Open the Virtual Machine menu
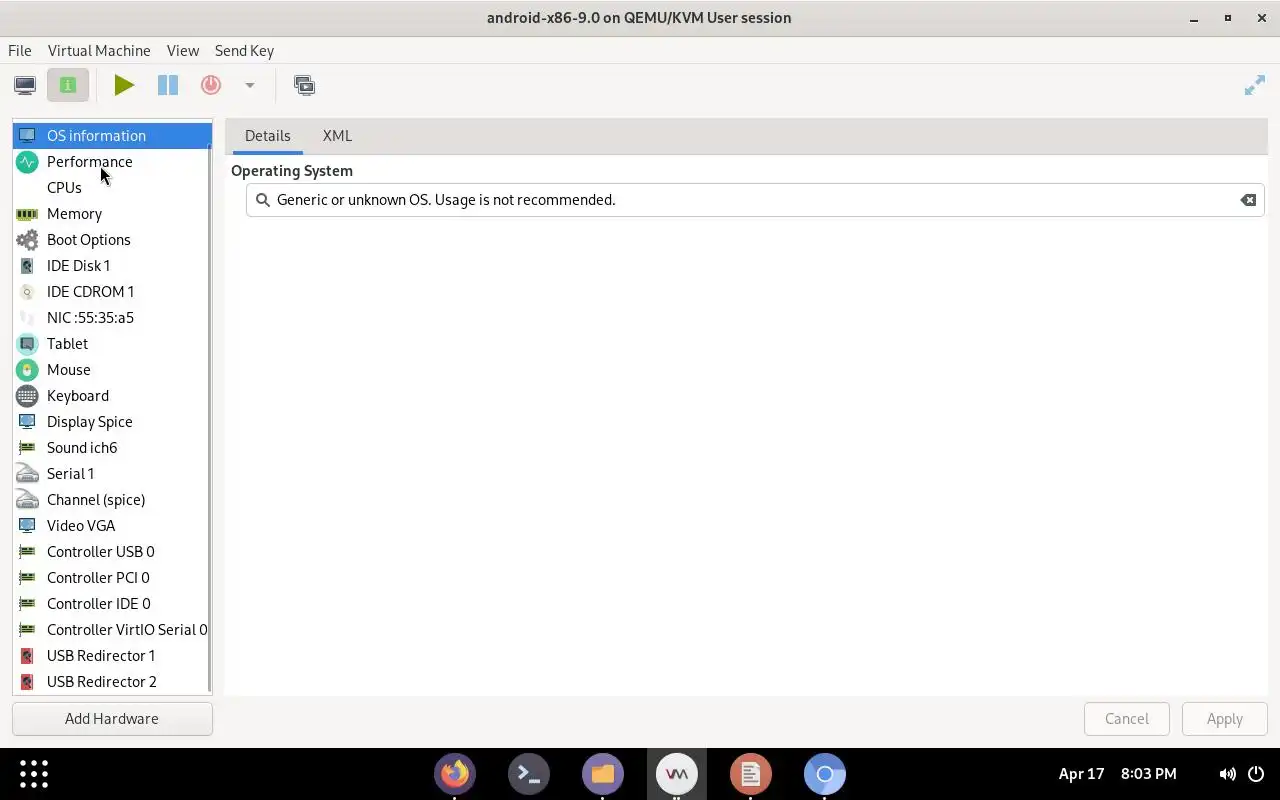The height and width of the screenshot is (800, 1280). 99,50
